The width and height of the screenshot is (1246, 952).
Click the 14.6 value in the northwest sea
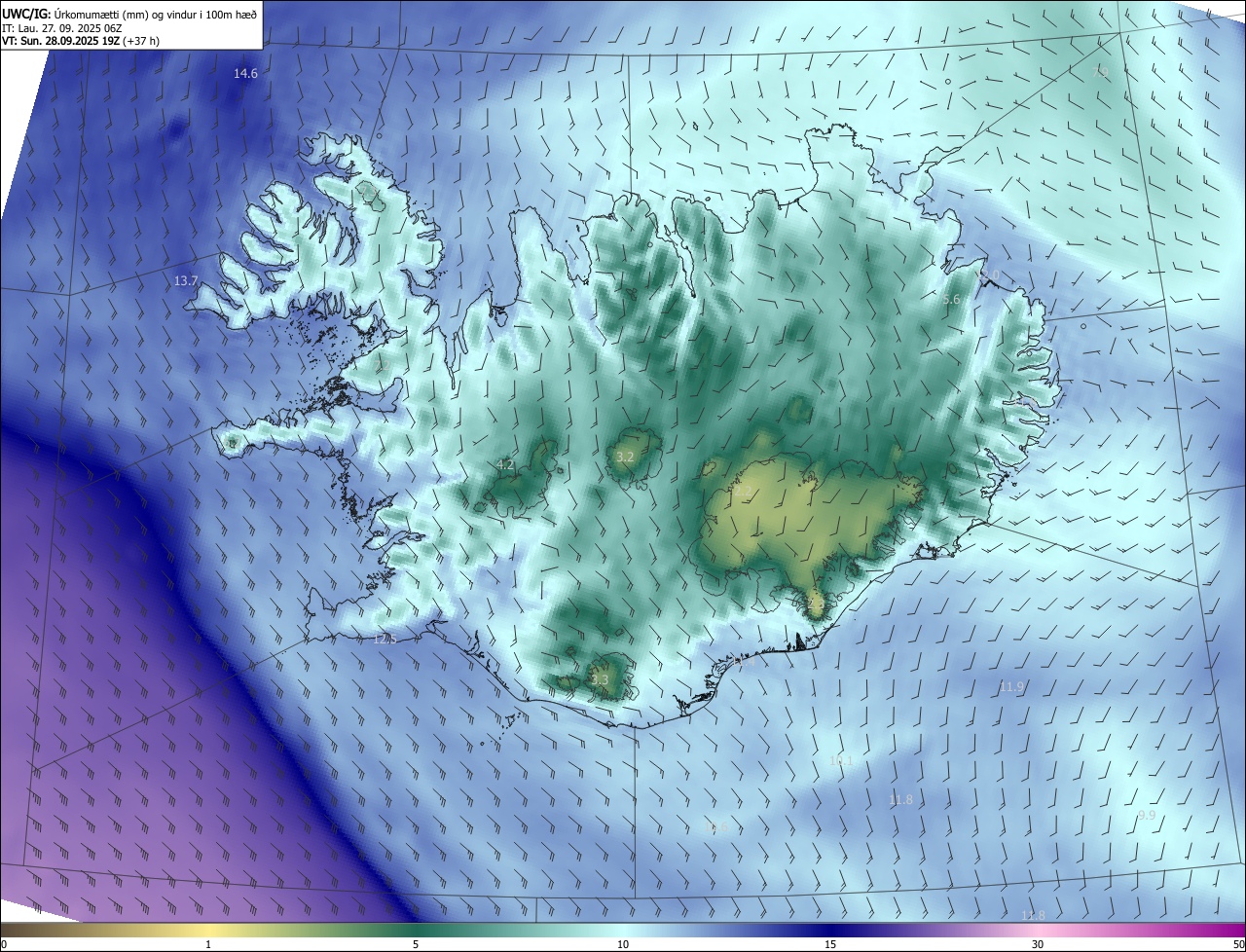tap(246, 74)
